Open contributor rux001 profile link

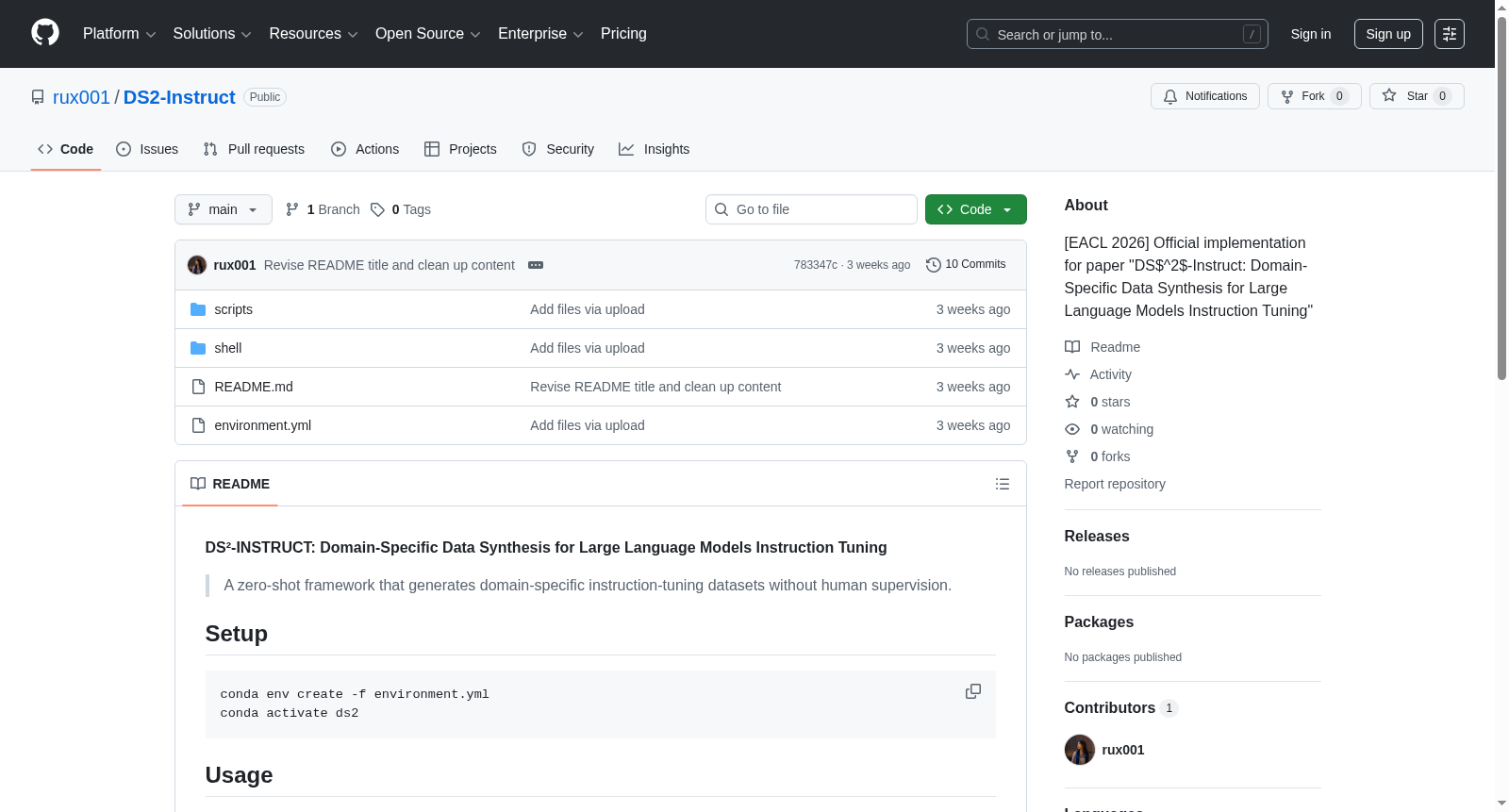point(1122,750)
